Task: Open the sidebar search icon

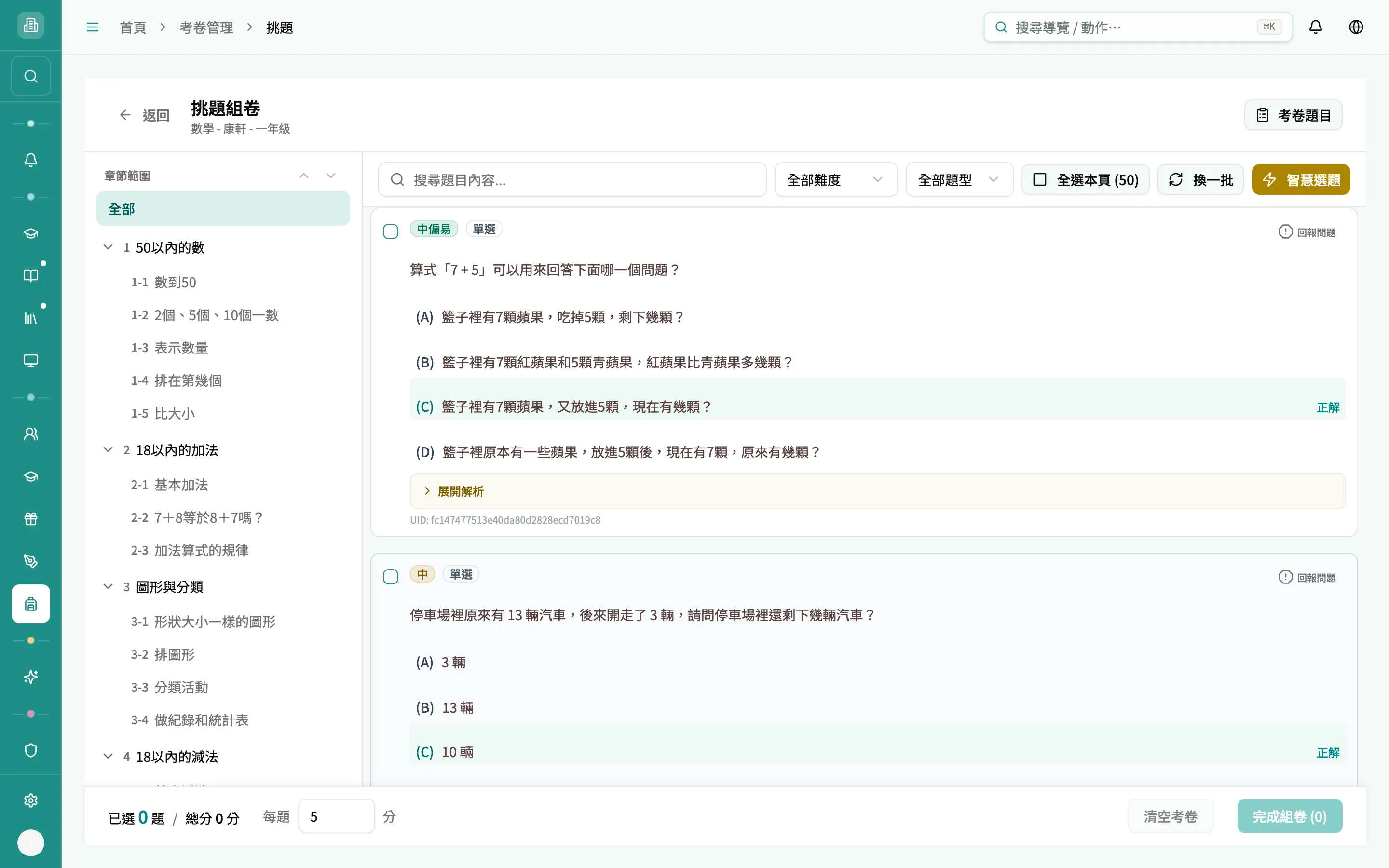Action: tap(30, 76)
